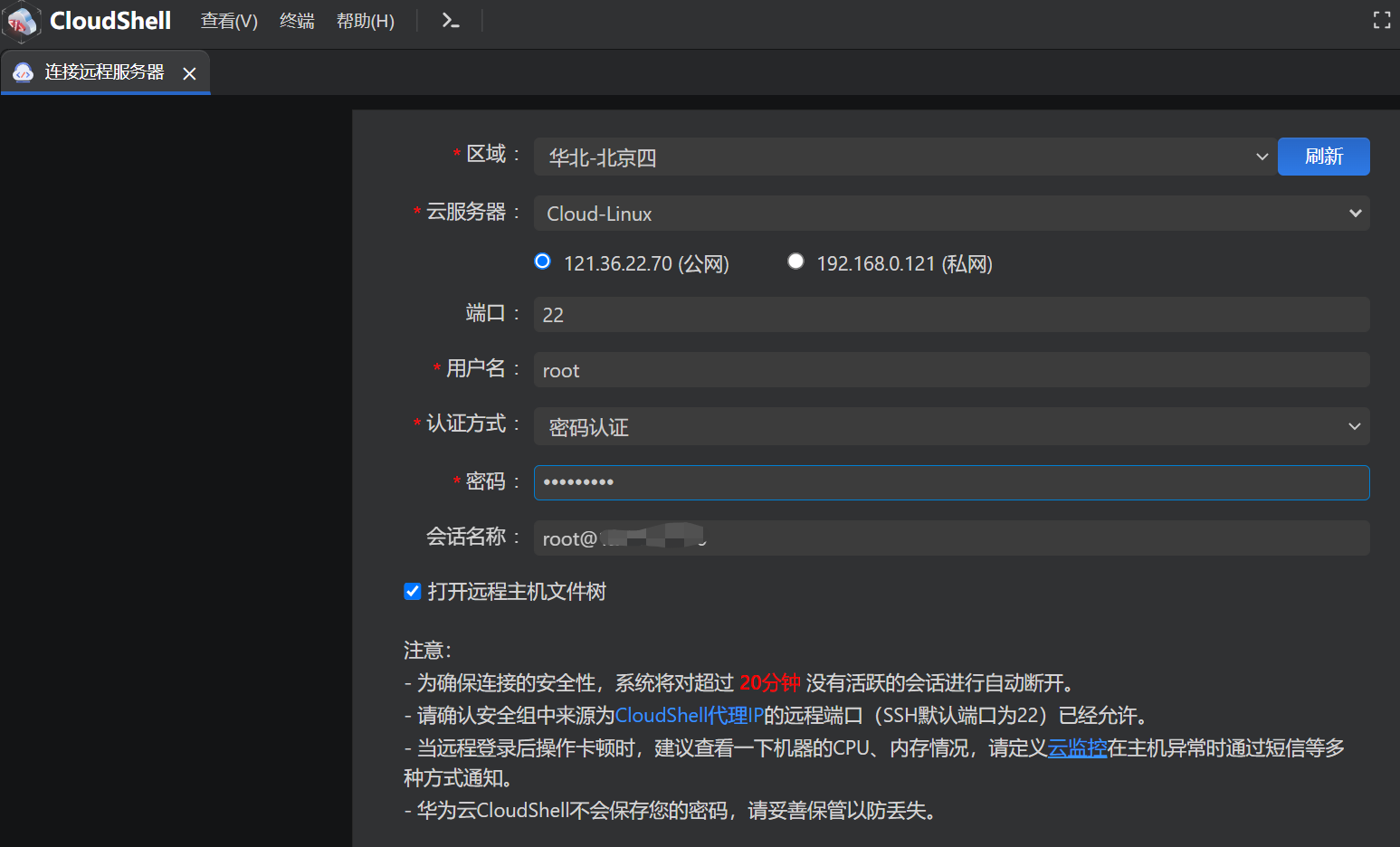The image size is (1400, 847).
Task: Click the 刷新 button
Action: point(1323,157)
